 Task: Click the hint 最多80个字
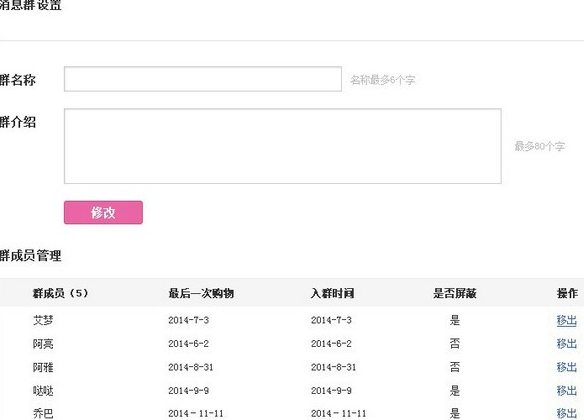coord(540,146)
